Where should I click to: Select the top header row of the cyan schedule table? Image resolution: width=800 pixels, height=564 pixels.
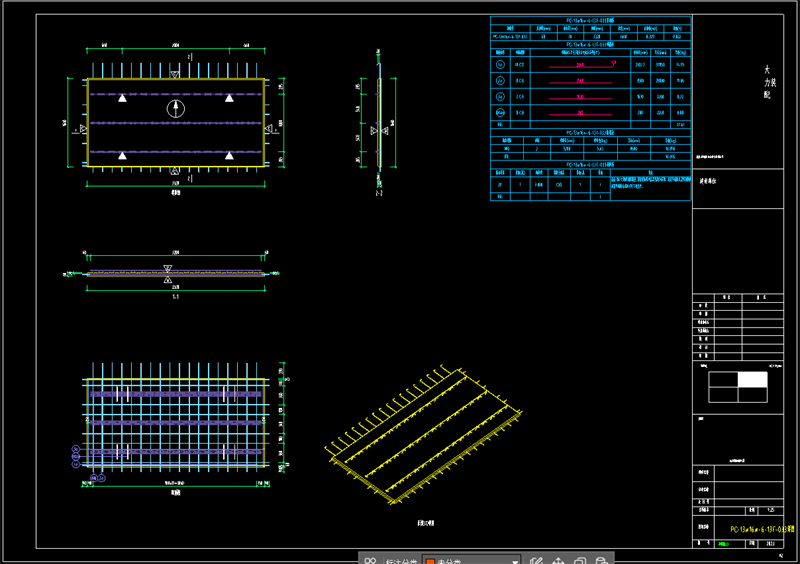click(x=590, y=20)
